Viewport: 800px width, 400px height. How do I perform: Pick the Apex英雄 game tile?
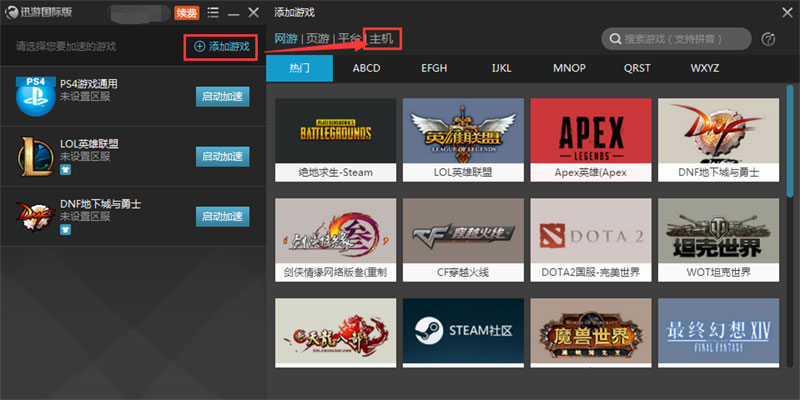click(591, 140)
